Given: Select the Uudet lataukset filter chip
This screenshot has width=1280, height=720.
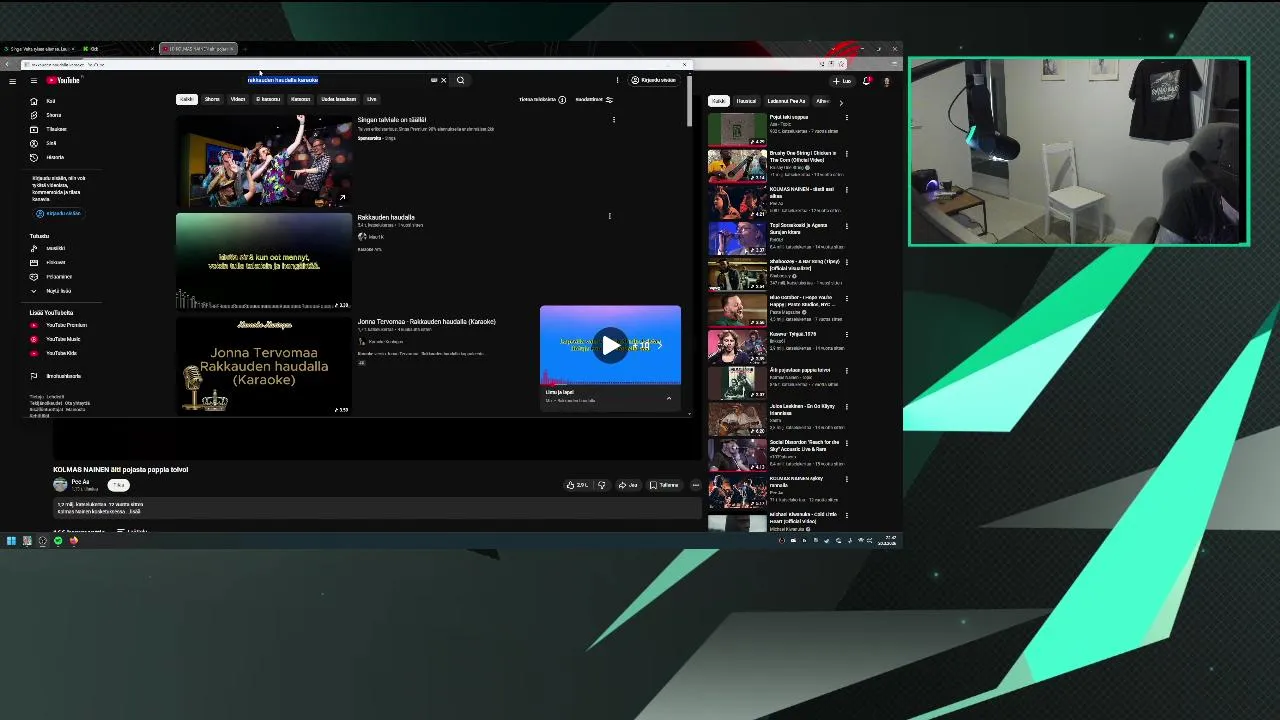Looking at the screenshot, I should point(338,99).
